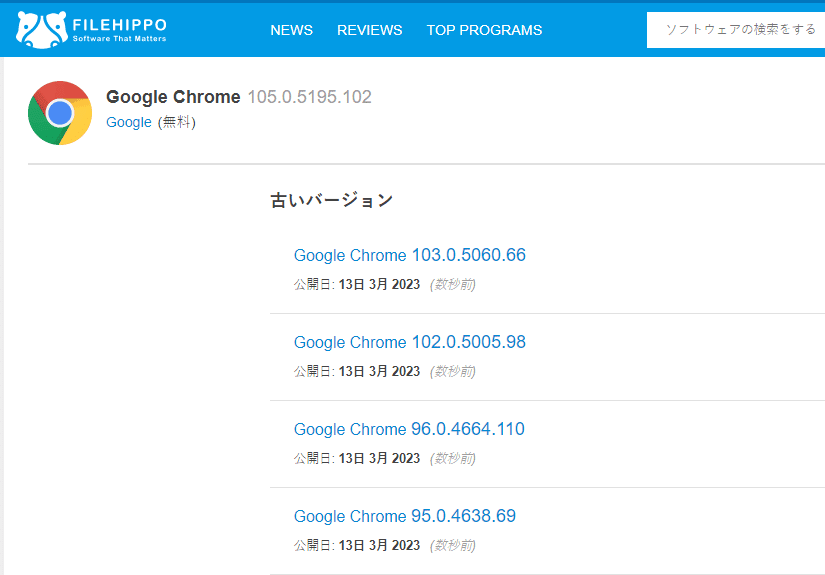Open TOP PROGRAMS in the navigation bar

(x=484, y=30)
